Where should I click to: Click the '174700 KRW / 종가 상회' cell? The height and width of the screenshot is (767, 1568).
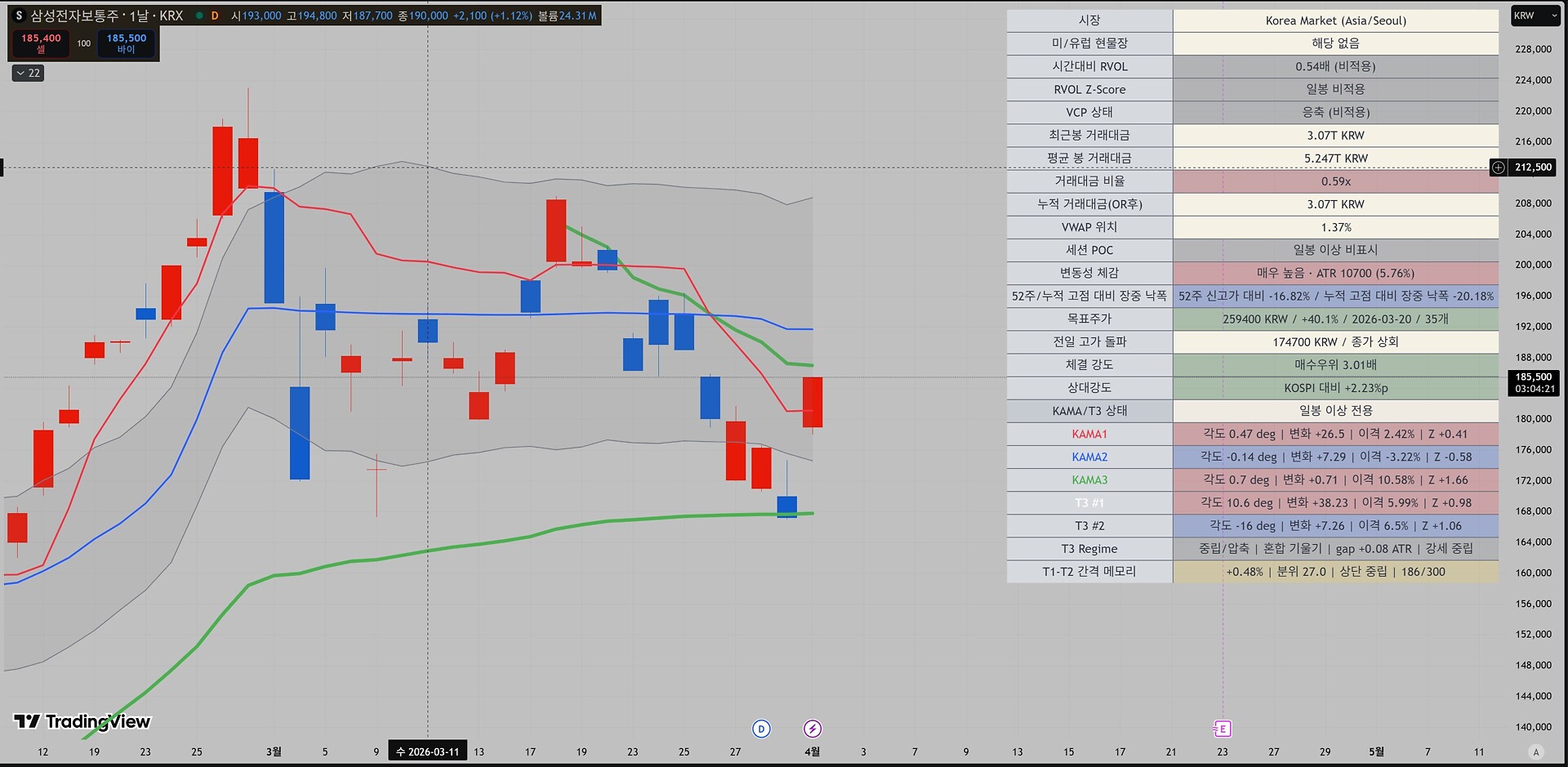click(1336, 341)
